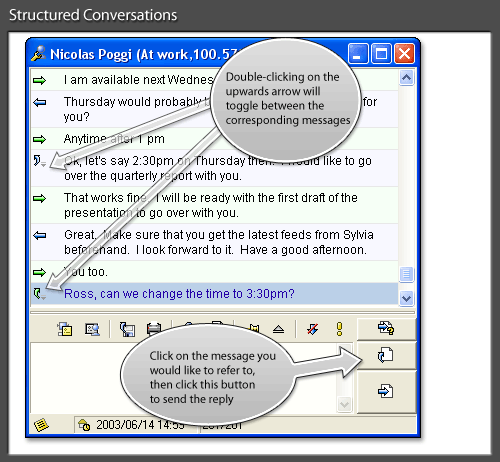Select the 'Ross, can we change the time' message
500x462 pixels.
pyautogui.click(x=214, y=294)
